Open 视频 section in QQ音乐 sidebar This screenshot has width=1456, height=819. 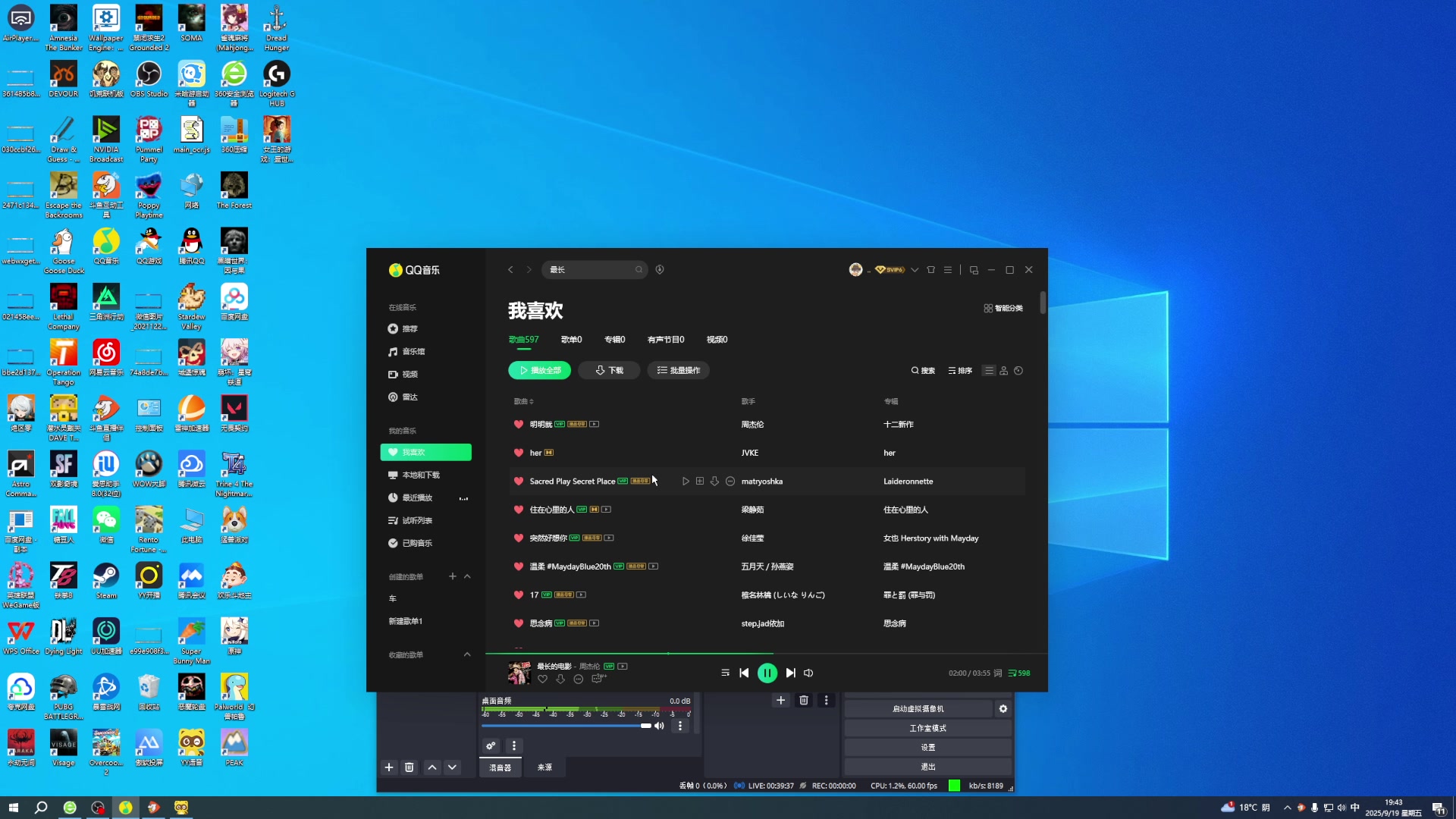pos(403,374)
